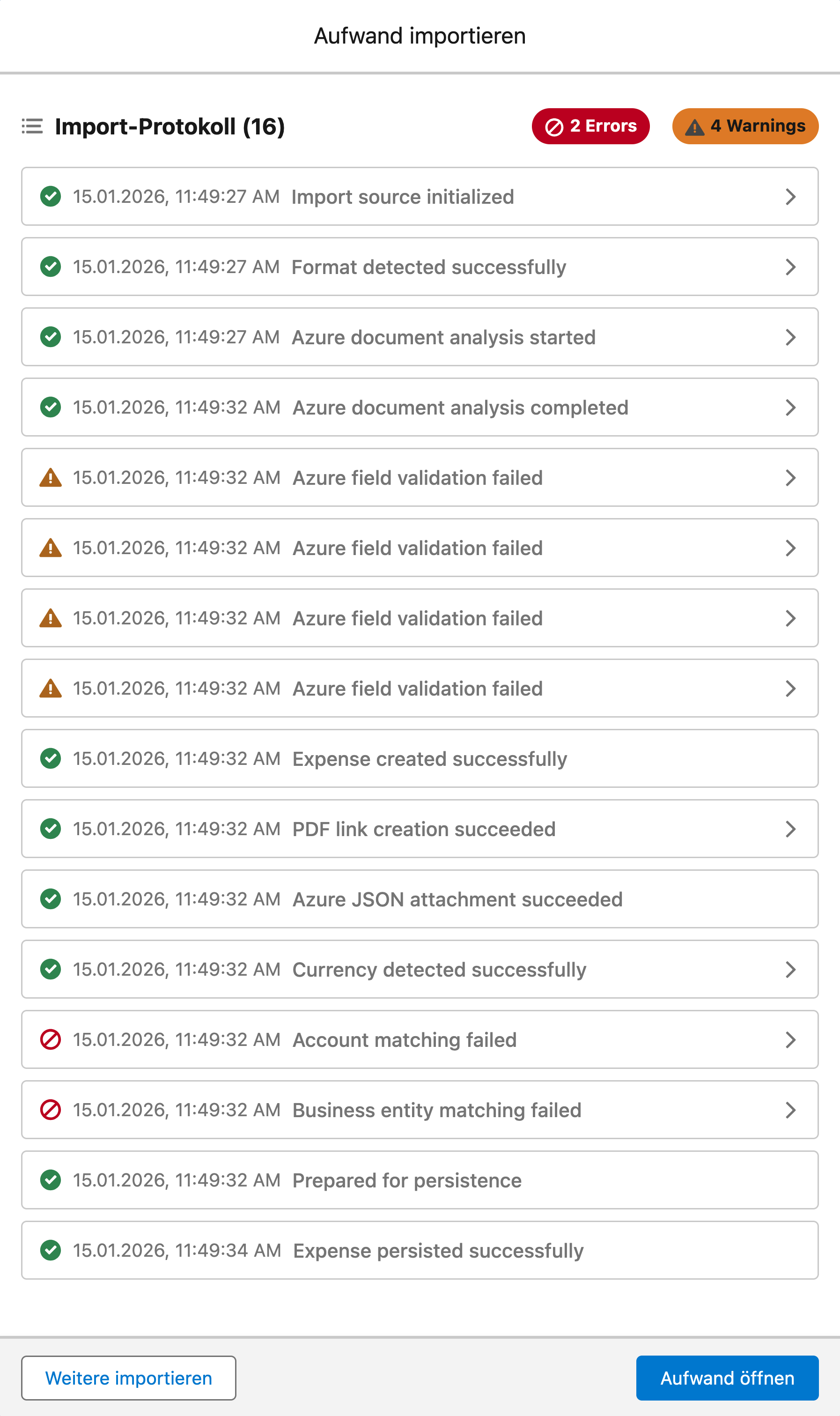The height and width of the screenshot is (1416, 840).
Task: Expand the Format detected successfully entry chevron
Action: pos(790,267)
